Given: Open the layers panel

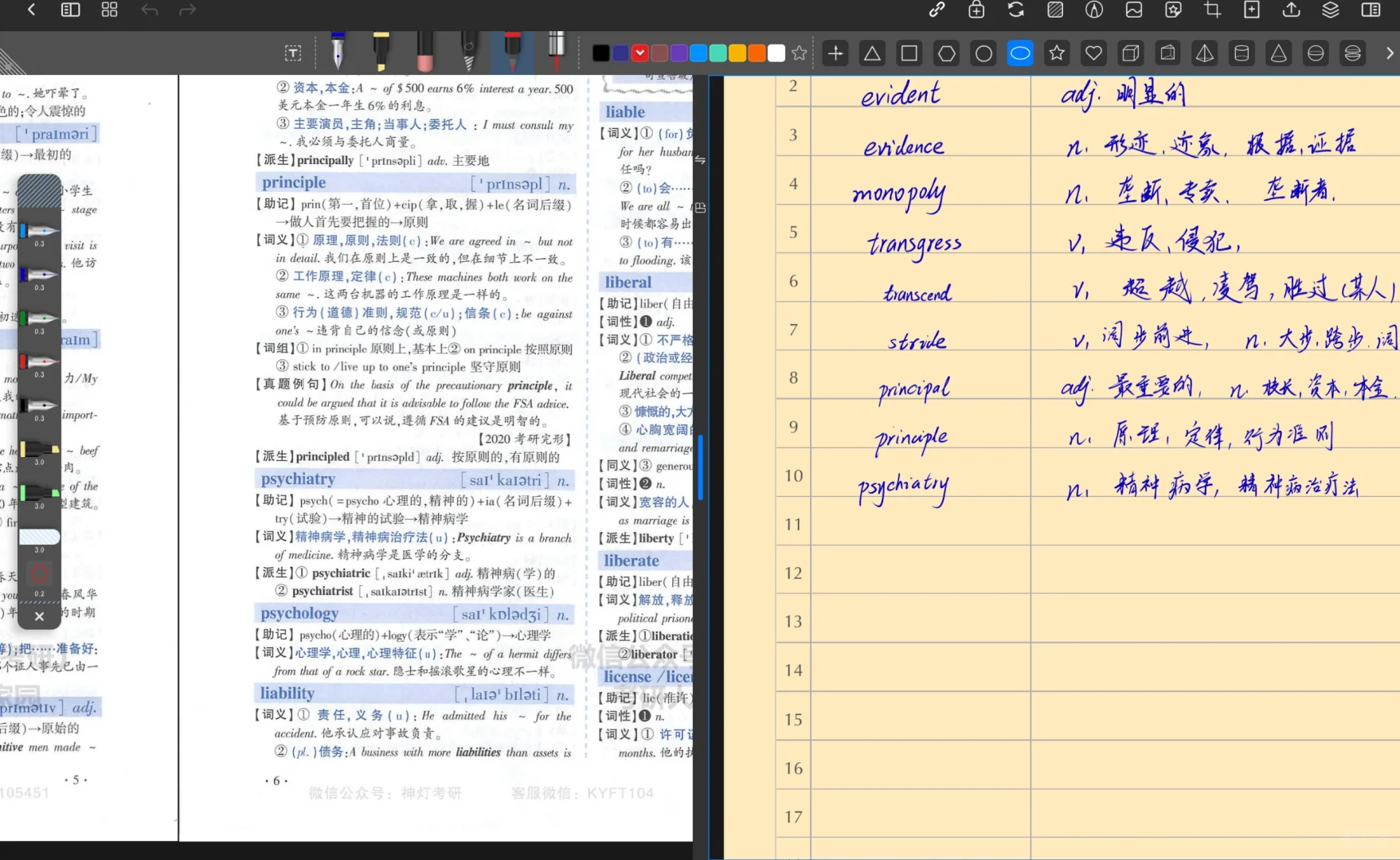Looking at the screenshot, I should 1330,10.
